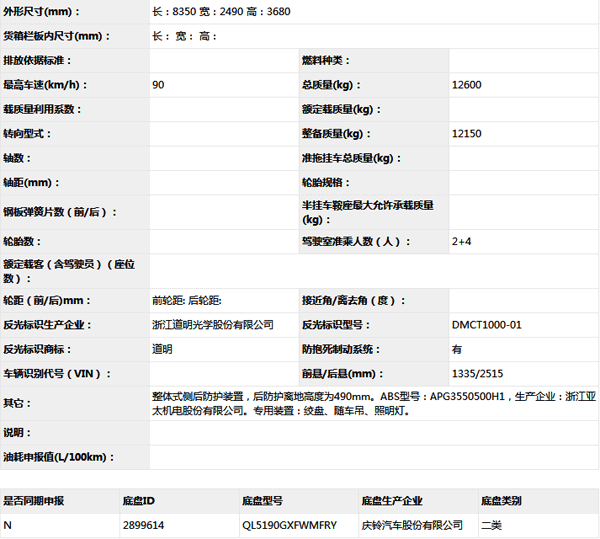Select manufacturer 浙江道明光学股份有限公司 cell
This screenshot has width=600, height=539.
click(x=212, y=325)
